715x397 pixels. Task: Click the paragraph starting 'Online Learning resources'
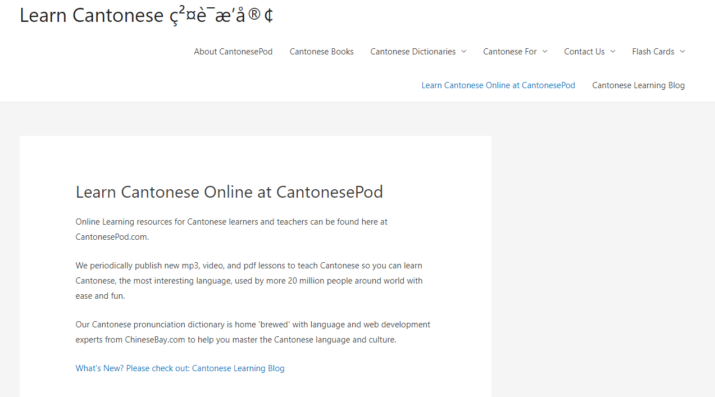(x=231, y=229)
